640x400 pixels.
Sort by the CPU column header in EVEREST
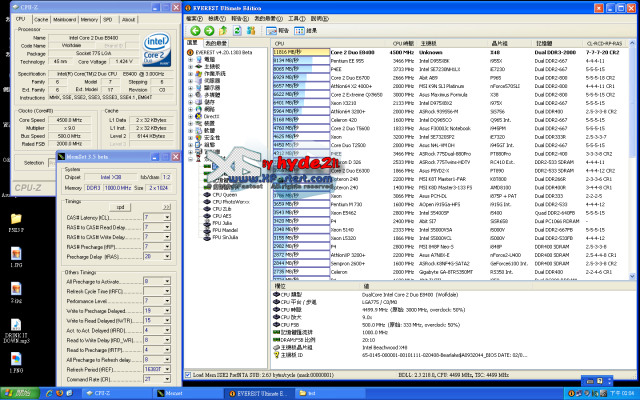329,43
